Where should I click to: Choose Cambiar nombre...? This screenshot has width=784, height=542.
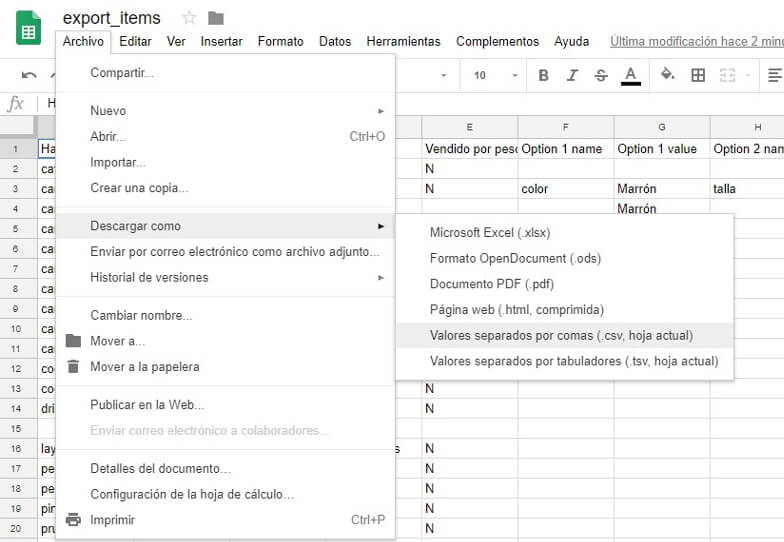pyautogui.click(x=225, y=316)
